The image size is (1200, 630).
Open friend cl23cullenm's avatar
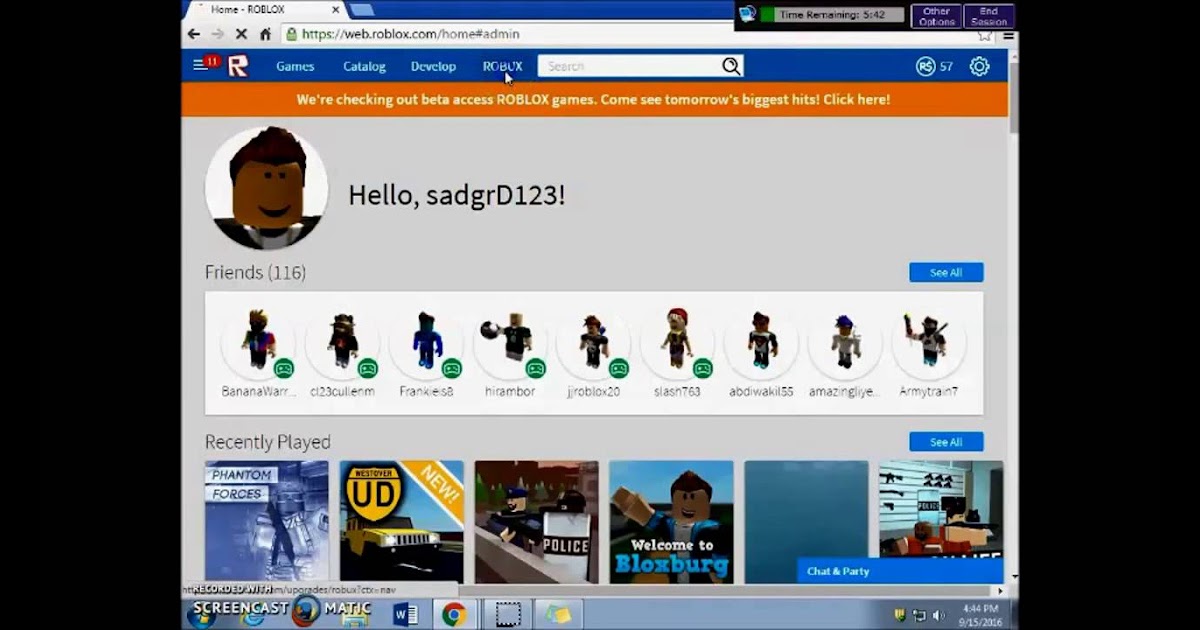[342, 341]
